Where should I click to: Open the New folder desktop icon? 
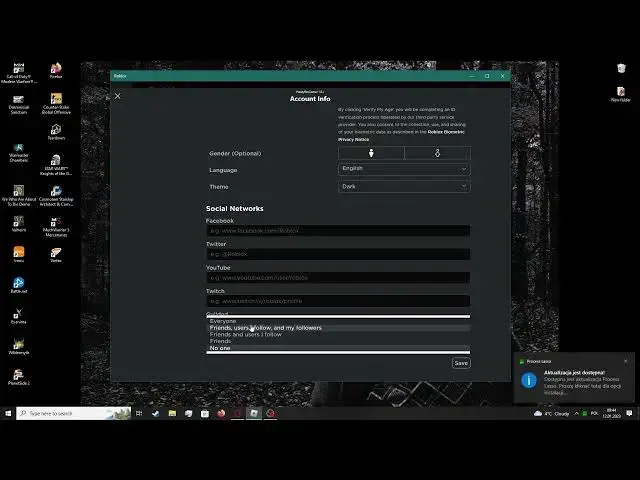pos(621,94)
